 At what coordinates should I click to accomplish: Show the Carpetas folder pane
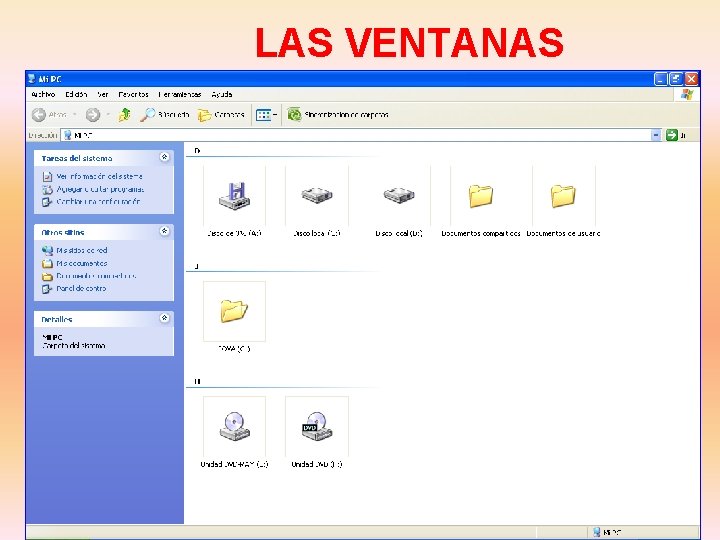(x=221, y=114)
